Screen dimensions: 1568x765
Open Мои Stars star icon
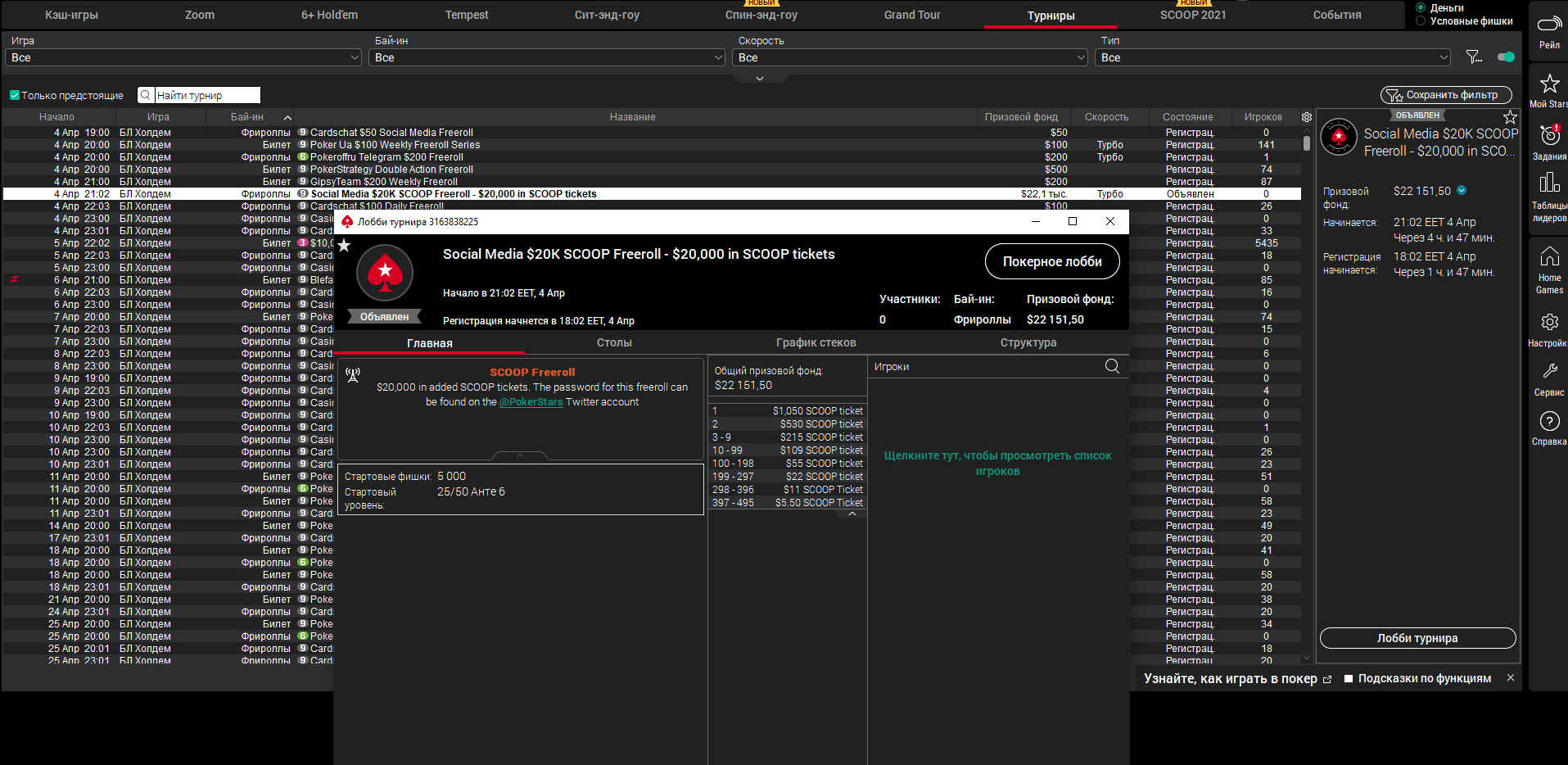point(1549,84)
